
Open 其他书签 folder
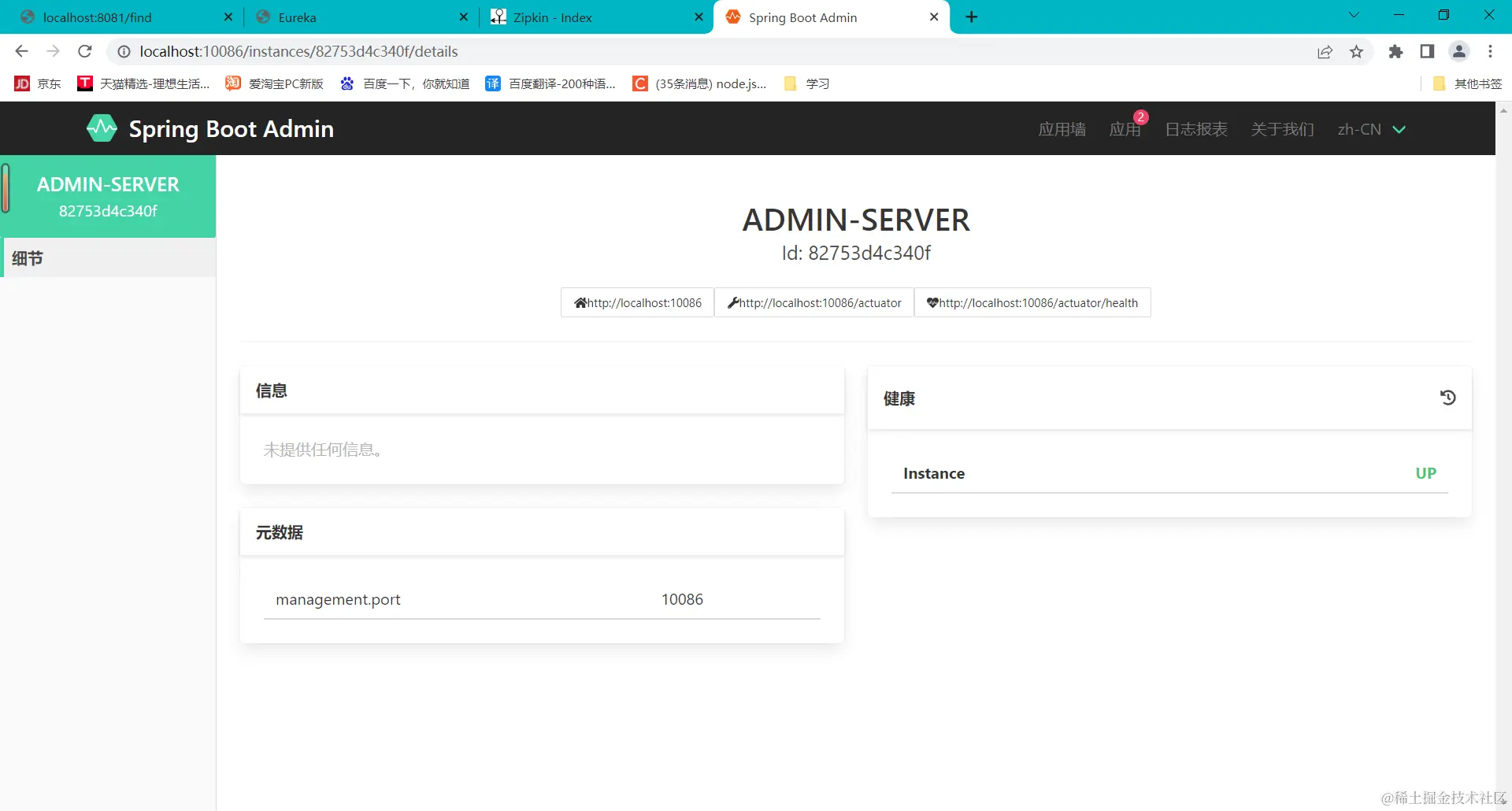click(1468, 83)
